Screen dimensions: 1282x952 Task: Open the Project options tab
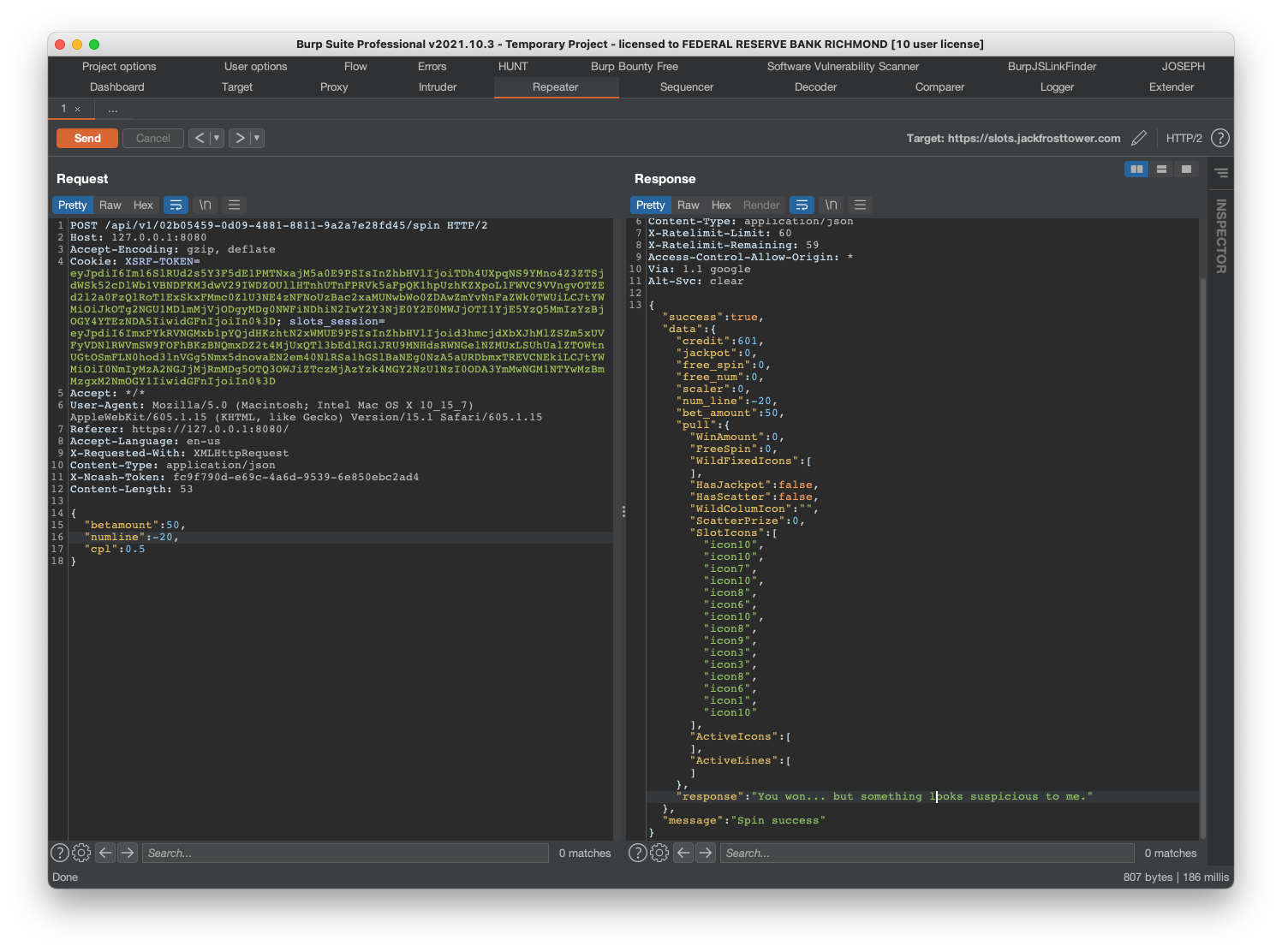(x=119, y=66)
